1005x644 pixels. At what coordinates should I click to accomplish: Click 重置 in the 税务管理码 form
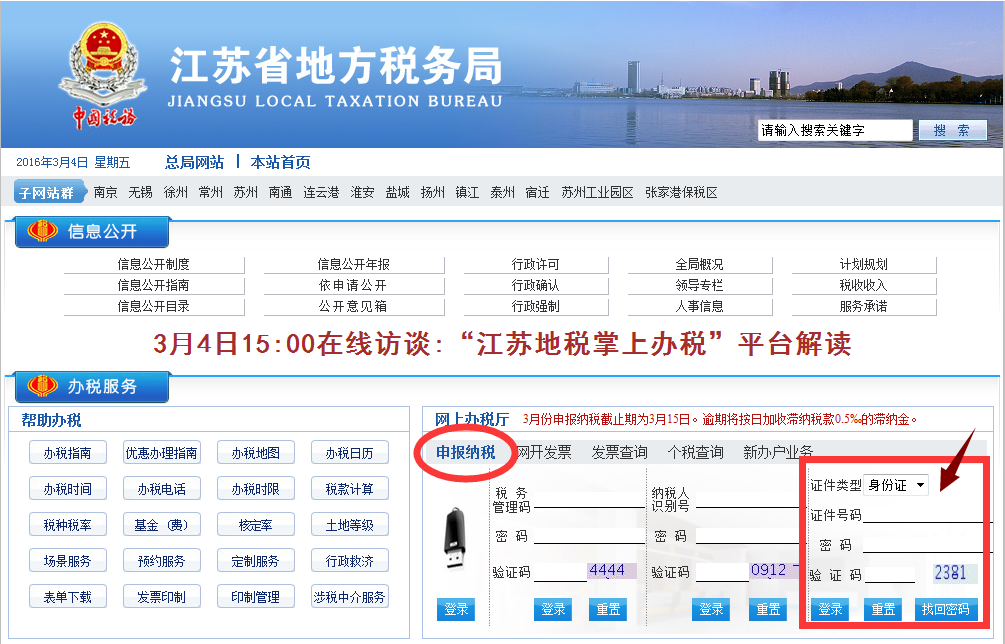pyautogui.click(x=608, y=609)
